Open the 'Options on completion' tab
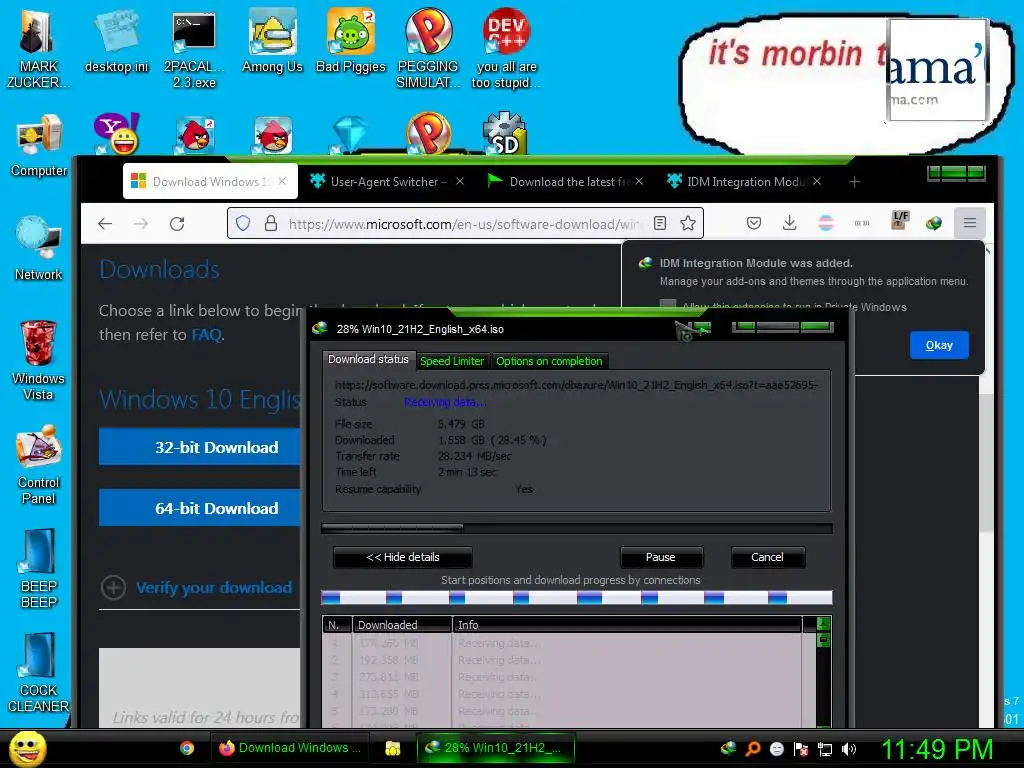 (549, 361)
